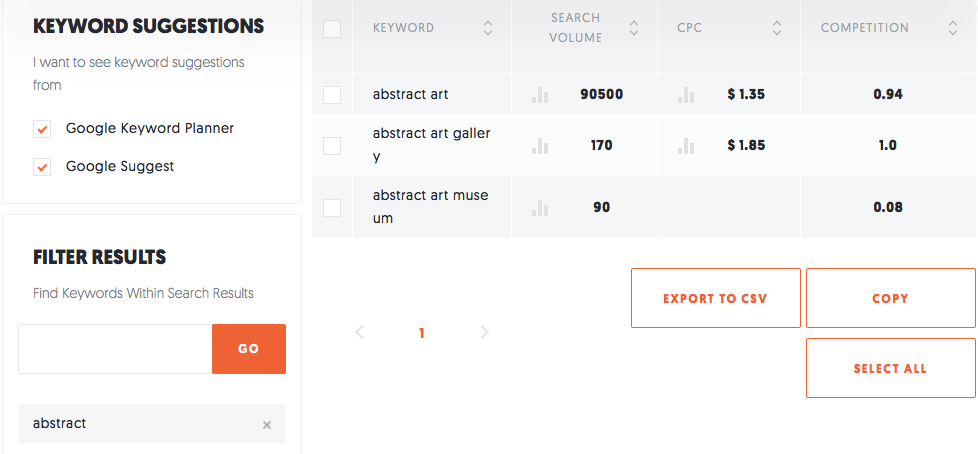The width and height of the screenshot is (978, 454).
Task: Remove the 'abstract' filter tag
Action: [267, 425]
